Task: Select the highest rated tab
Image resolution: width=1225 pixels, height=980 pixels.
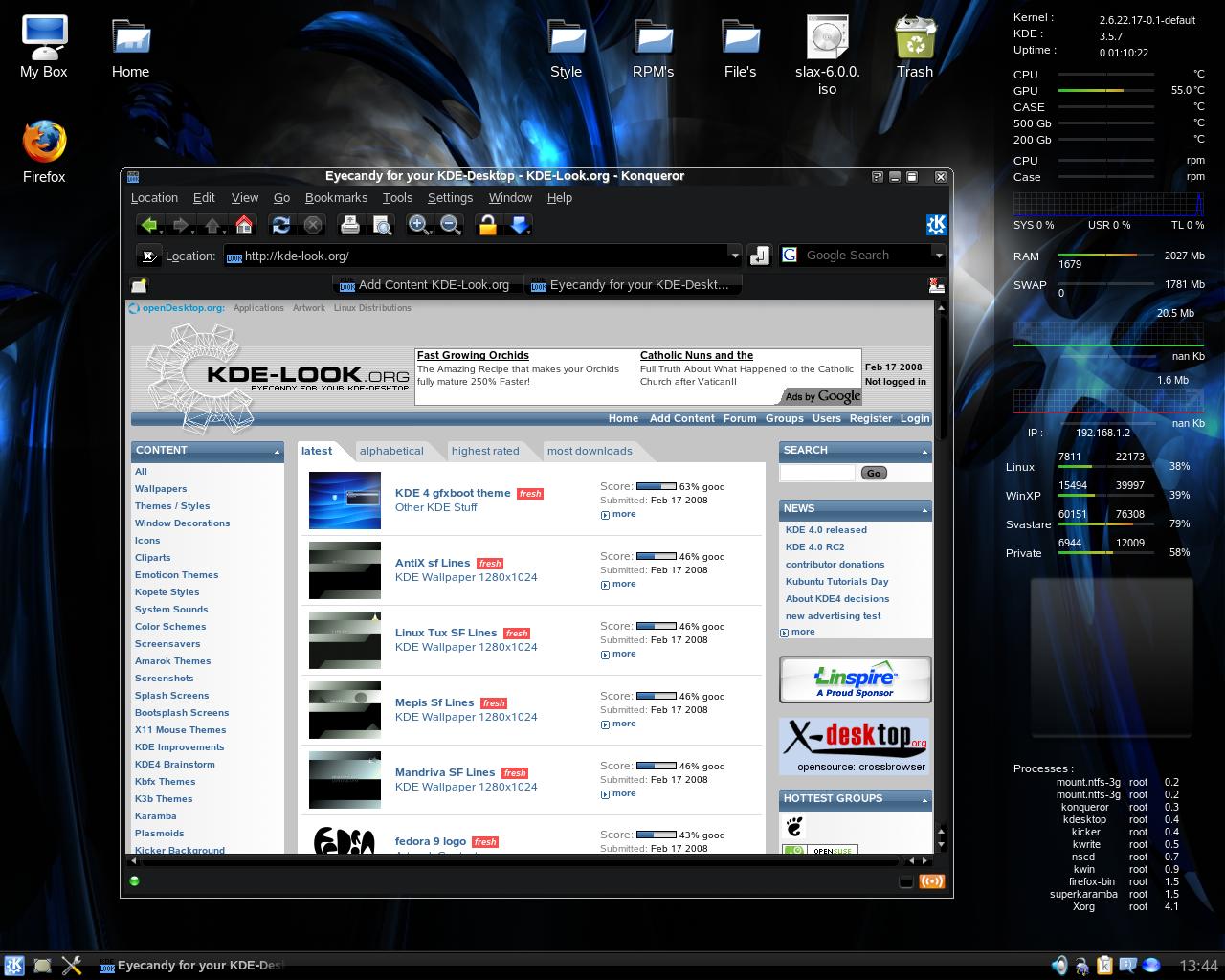Action: coord(485,451)
